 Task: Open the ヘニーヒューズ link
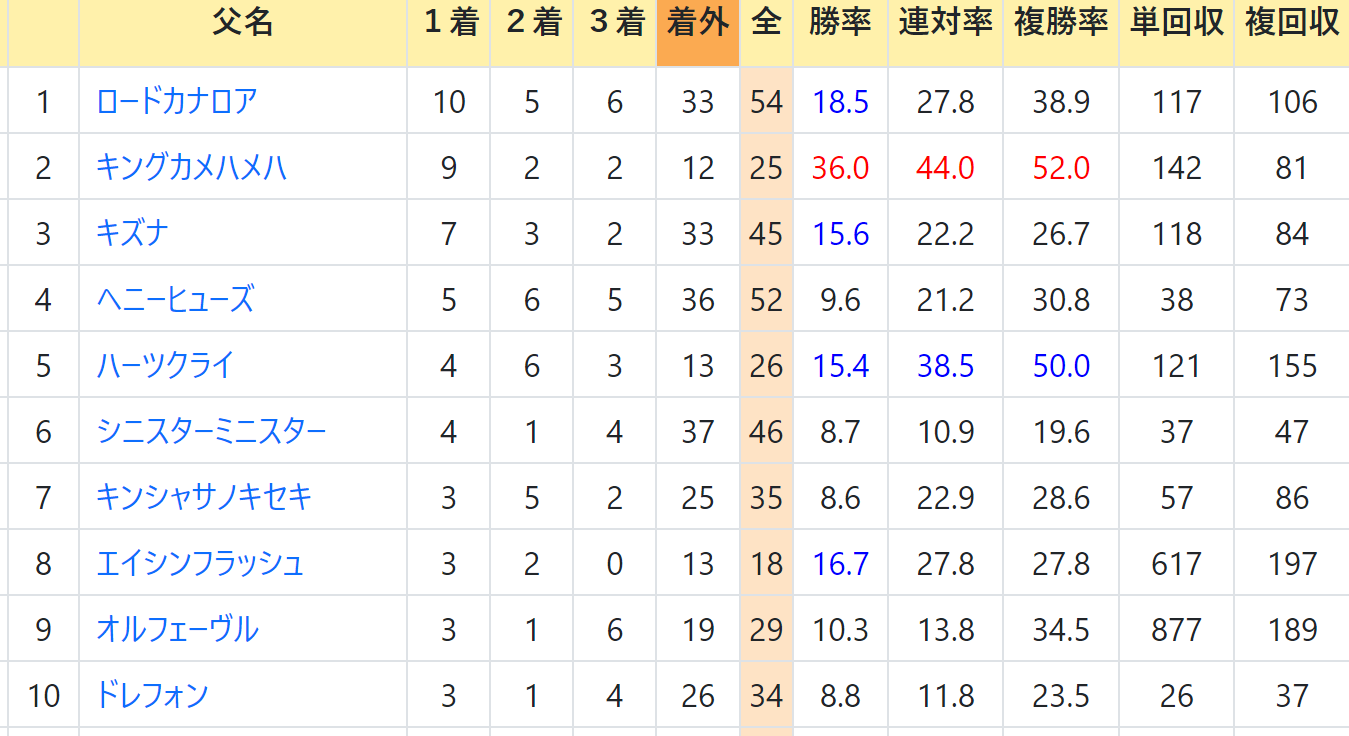pos(176,299)
